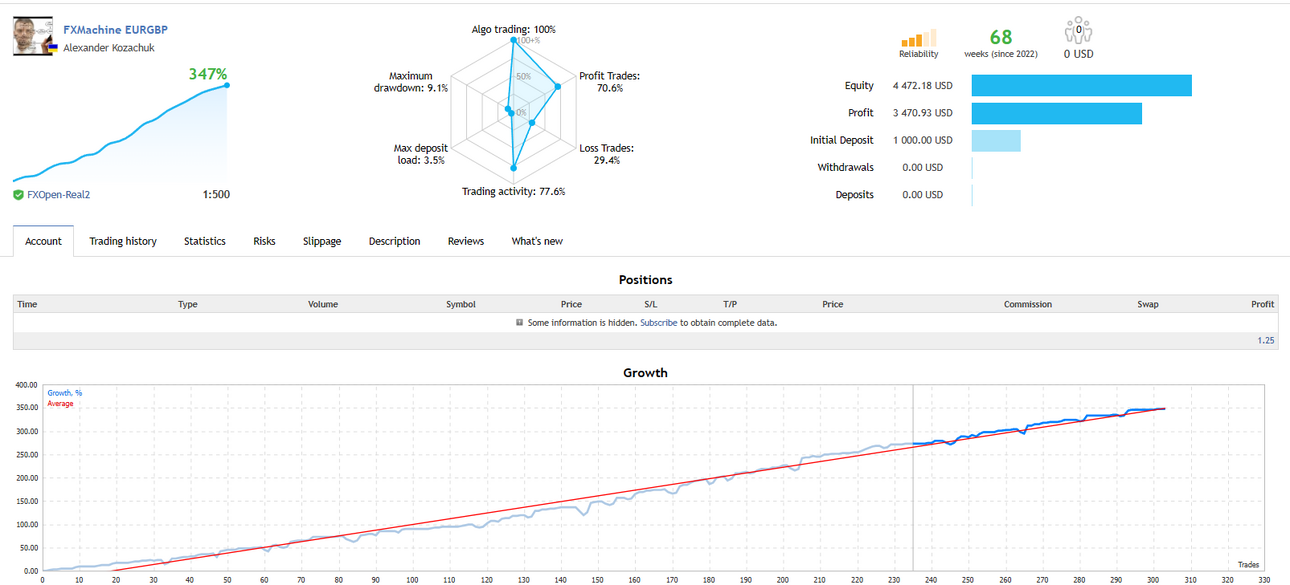Click the Growth, % legend label
1290x585 pixels.
pyautogui.click(x=65, y=394)
